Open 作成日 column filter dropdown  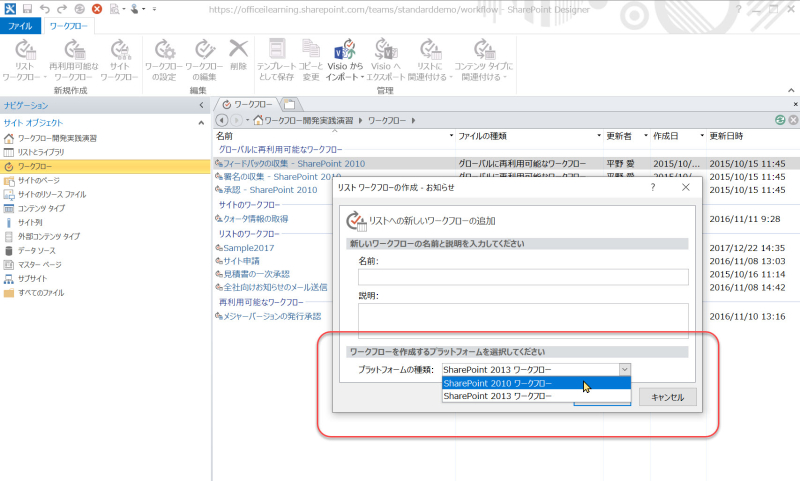point(702,136)
